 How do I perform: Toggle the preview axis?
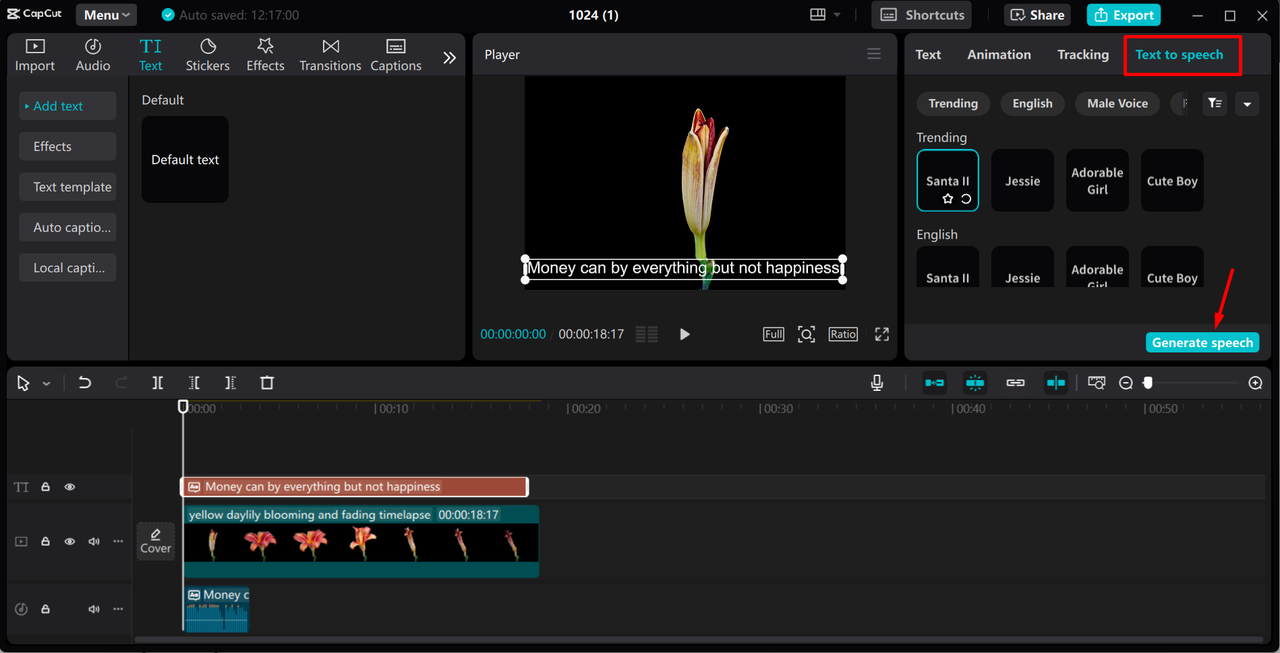(x=1056, y=383)
